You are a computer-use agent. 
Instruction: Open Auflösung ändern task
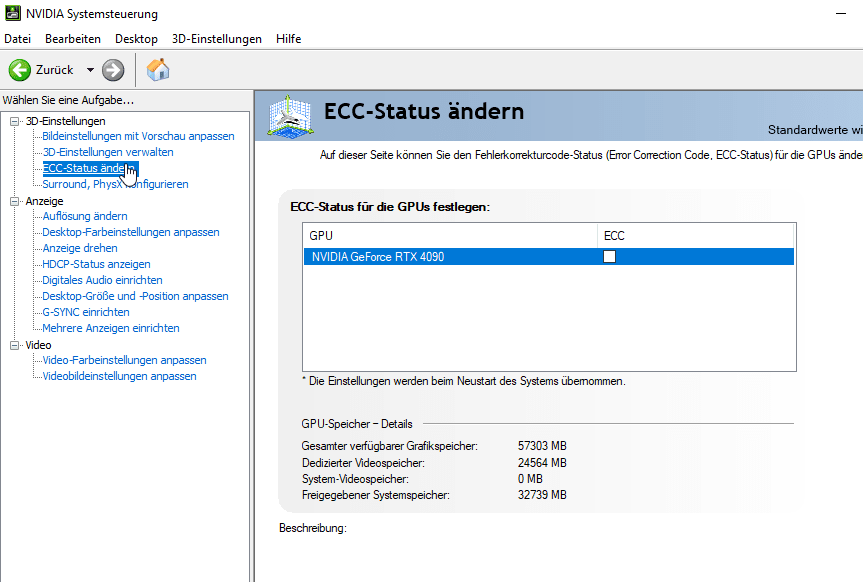pos(85,216)
